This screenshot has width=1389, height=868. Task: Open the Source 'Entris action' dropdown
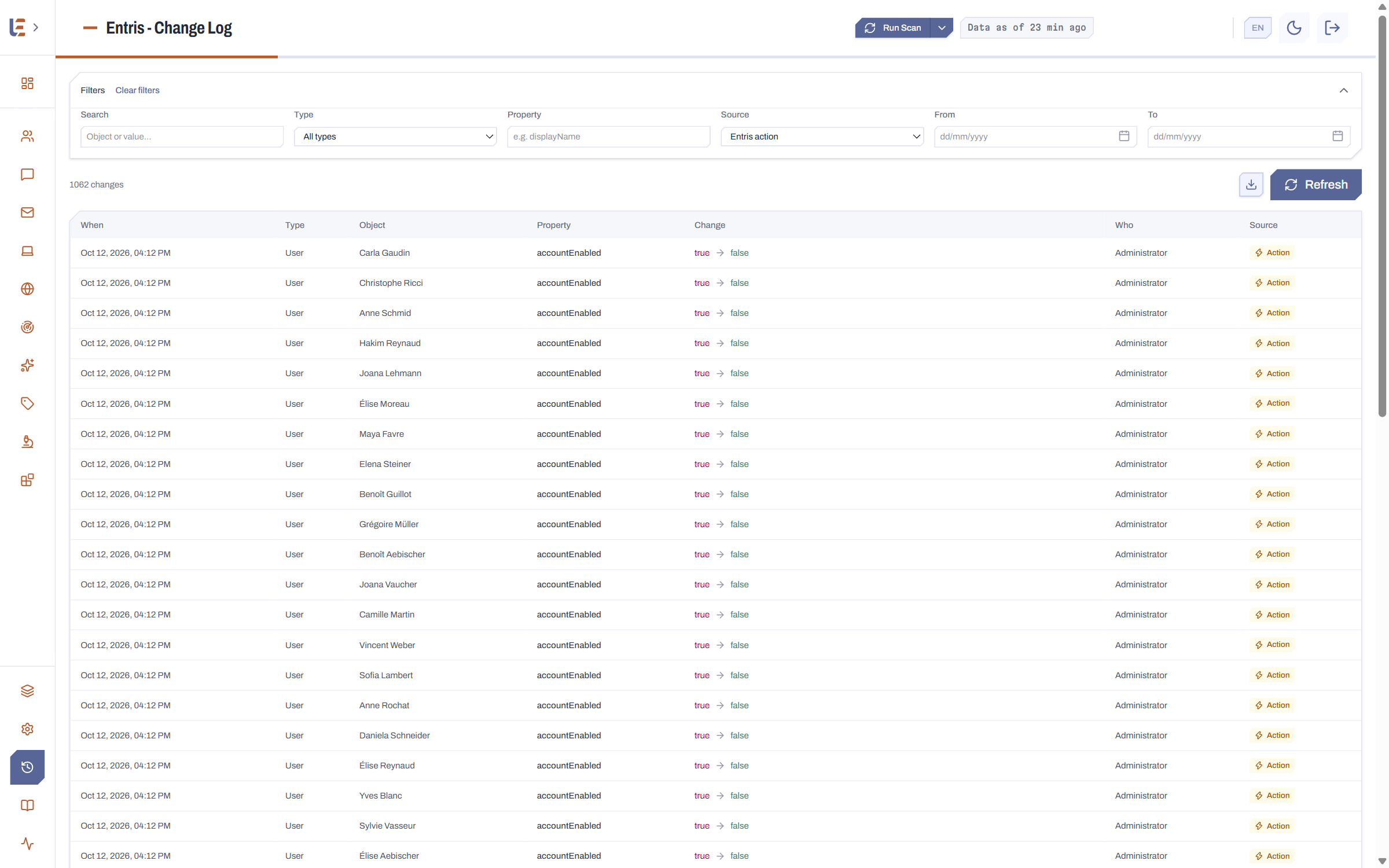822,137
